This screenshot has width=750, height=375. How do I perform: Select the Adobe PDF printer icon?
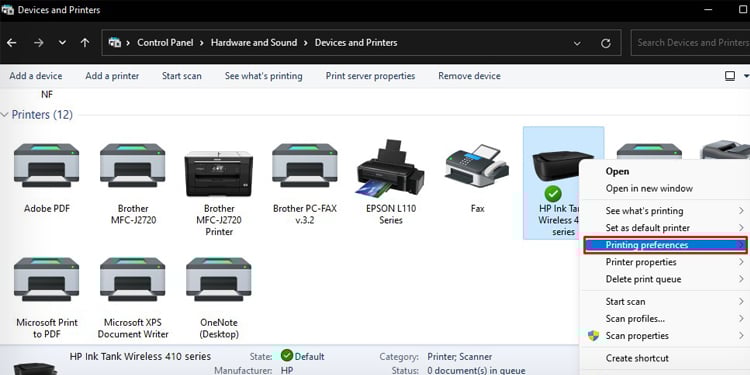click(46, 165)
